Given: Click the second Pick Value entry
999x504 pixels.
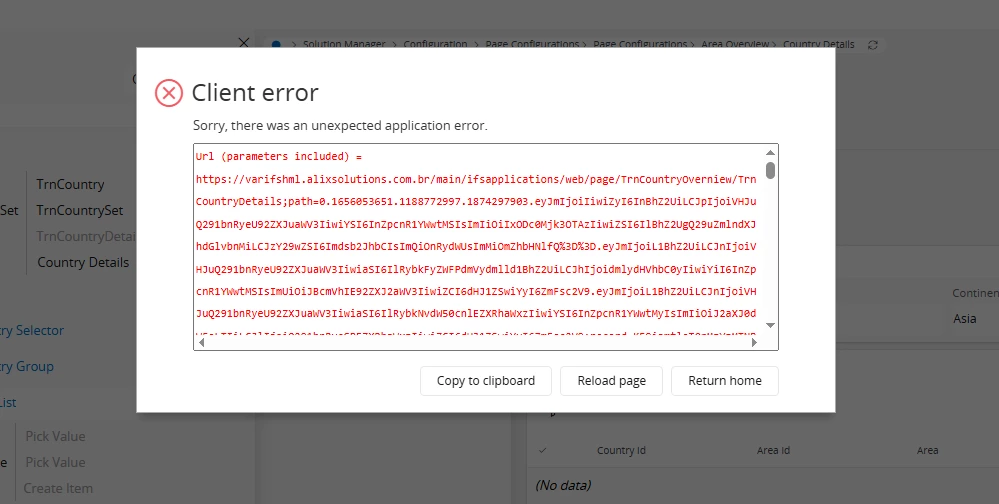Looking at the screenshot, I should 55,463.
